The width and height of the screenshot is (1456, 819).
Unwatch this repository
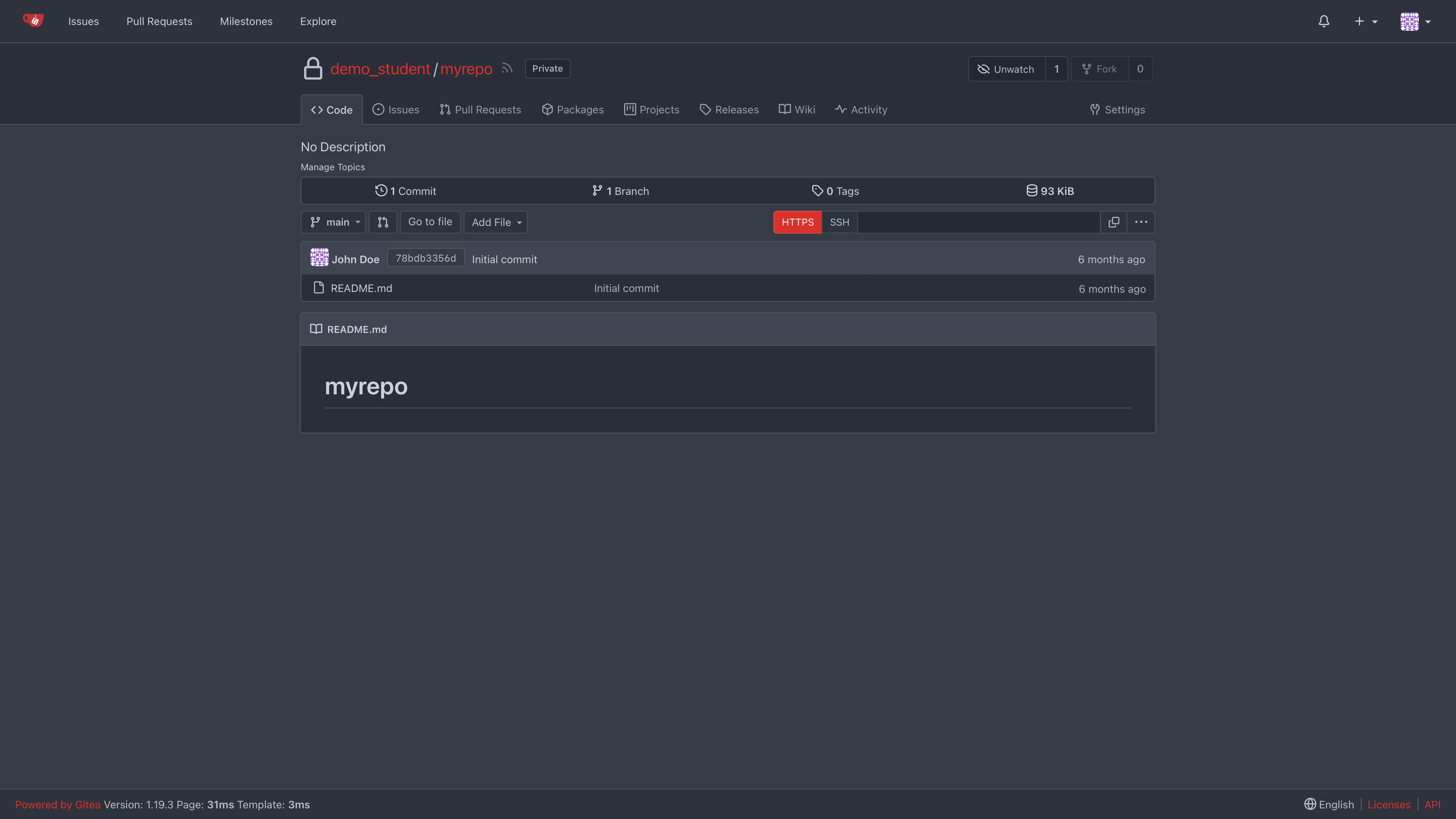(x=1006, y=69)
